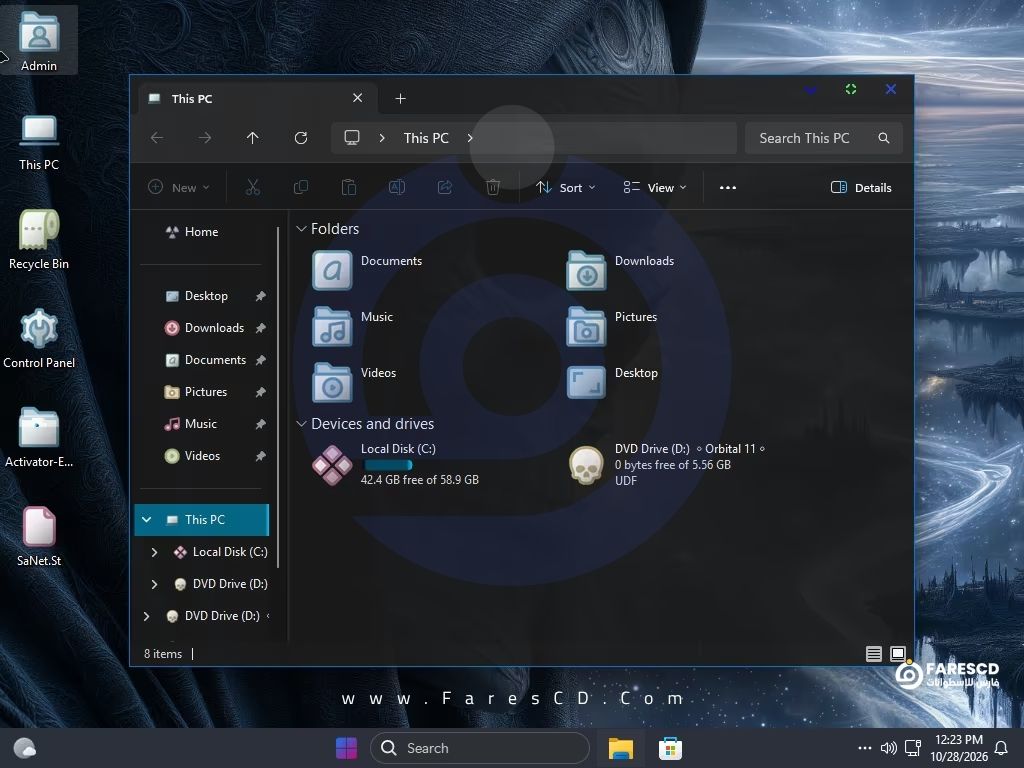Open the Documents folder icon in Folders
Image resolution: width=1024 pixels, height=768 pixels.
coord(332,270)
